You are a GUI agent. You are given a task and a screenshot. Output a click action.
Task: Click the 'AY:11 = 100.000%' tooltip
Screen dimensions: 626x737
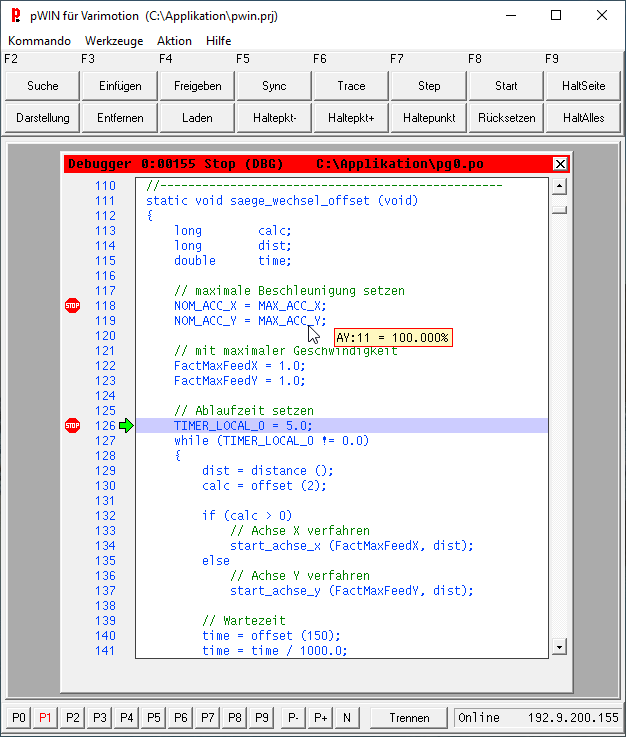pos(393,337)
